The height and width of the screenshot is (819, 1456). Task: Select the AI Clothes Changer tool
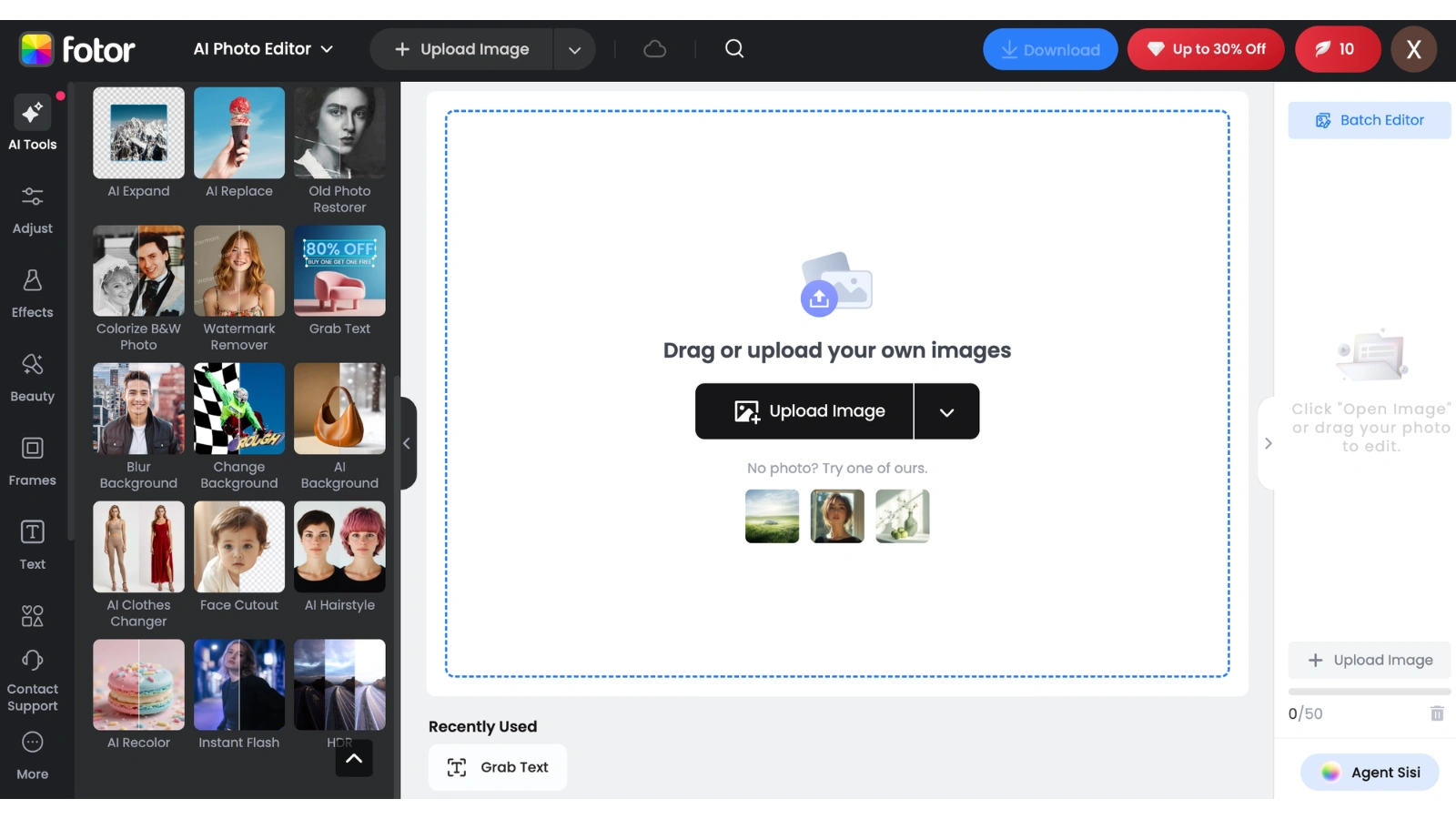[x=138, y=565]
